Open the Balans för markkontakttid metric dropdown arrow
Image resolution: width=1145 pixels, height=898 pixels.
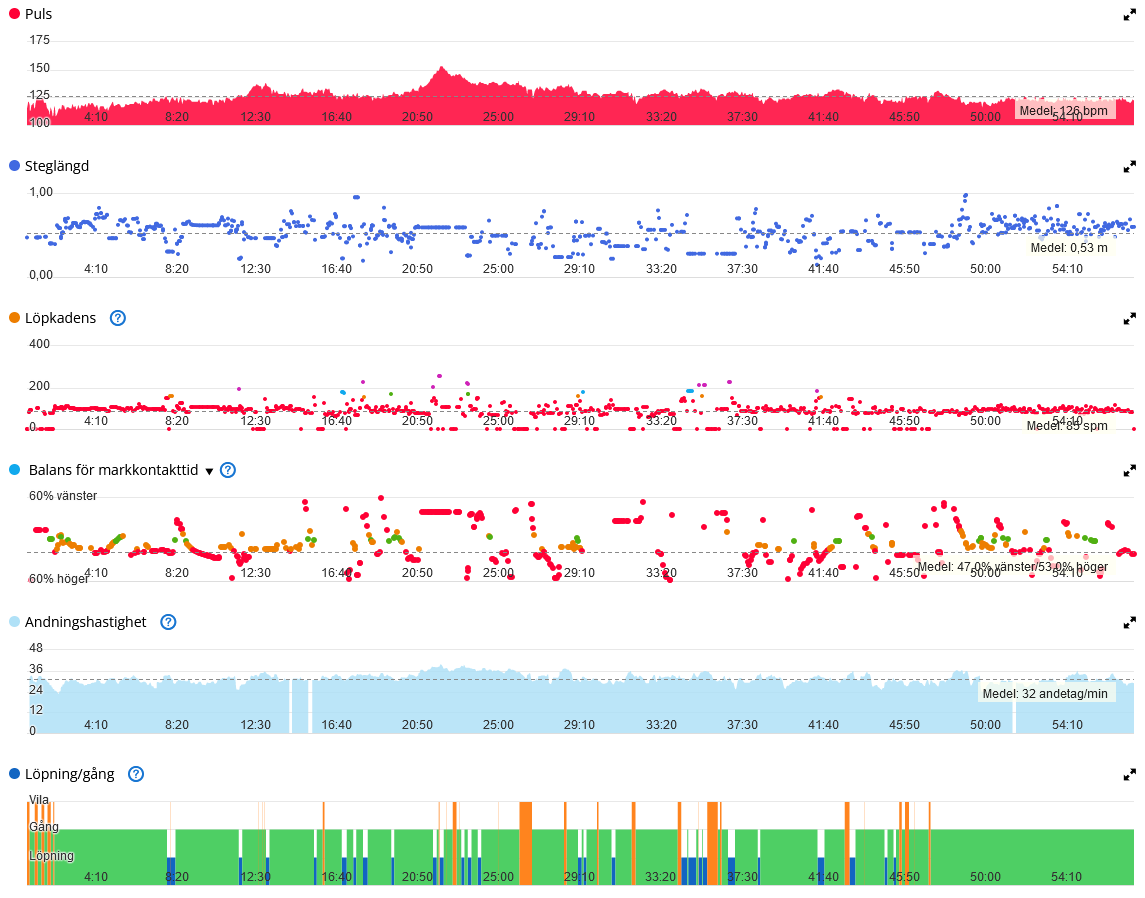(x=209, y=472)
